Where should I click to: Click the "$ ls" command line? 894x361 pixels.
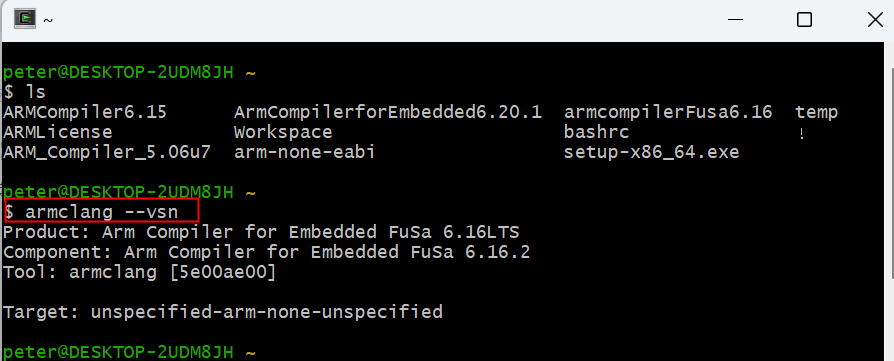tap(24, 92)
